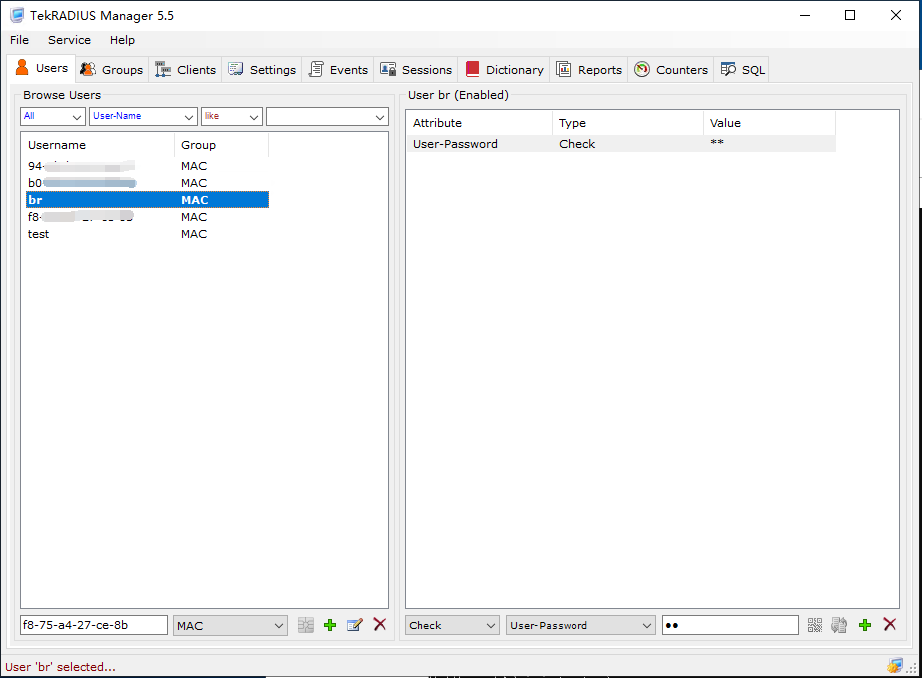Expand the User-Name attribute filter dropdown

click(143, 116)
